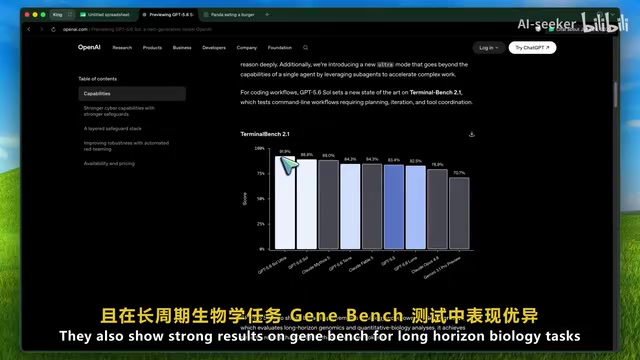Go back with browser back arrow

pyautogui.click(x=29, y=29)
